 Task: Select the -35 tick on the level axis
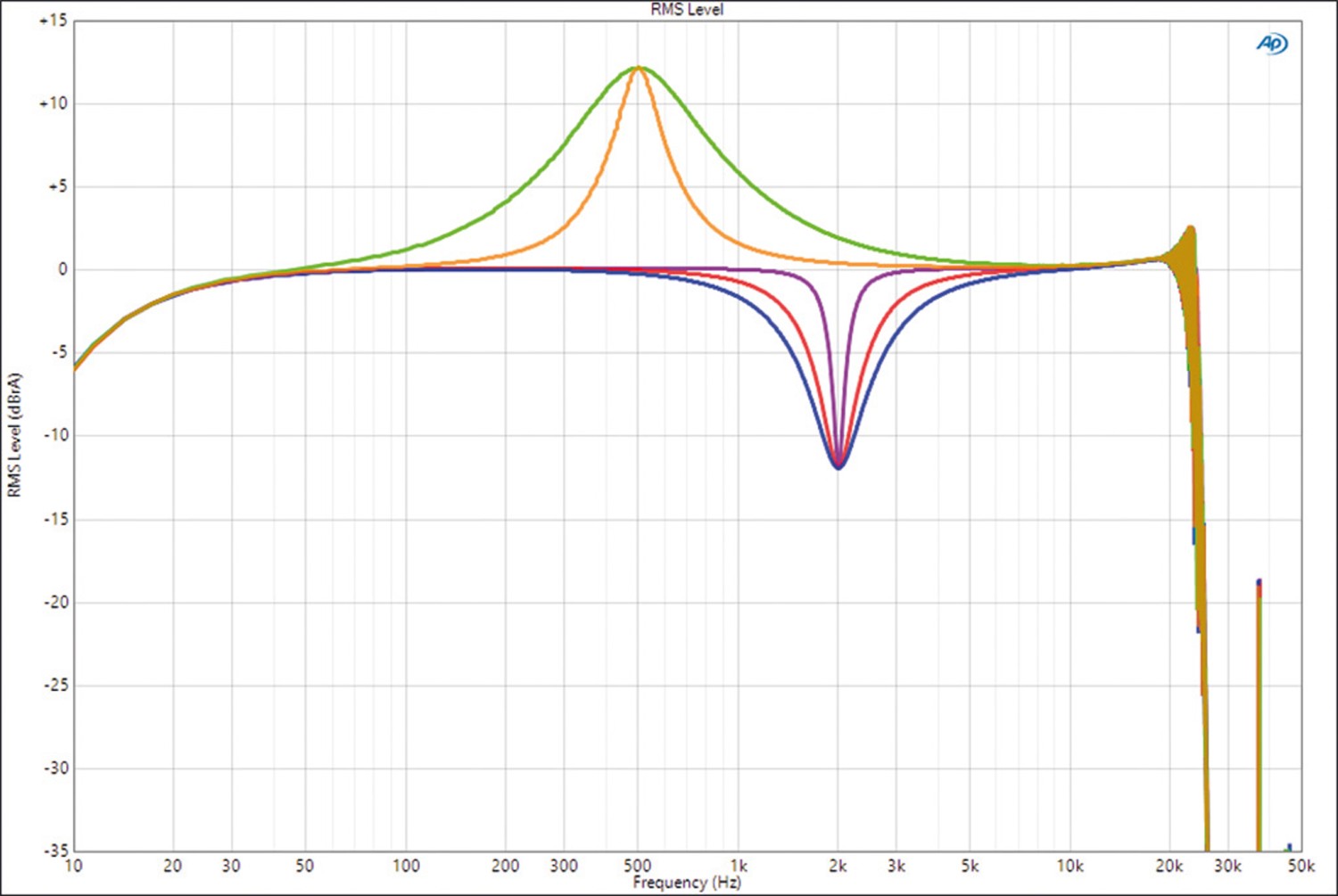[54, 851]
